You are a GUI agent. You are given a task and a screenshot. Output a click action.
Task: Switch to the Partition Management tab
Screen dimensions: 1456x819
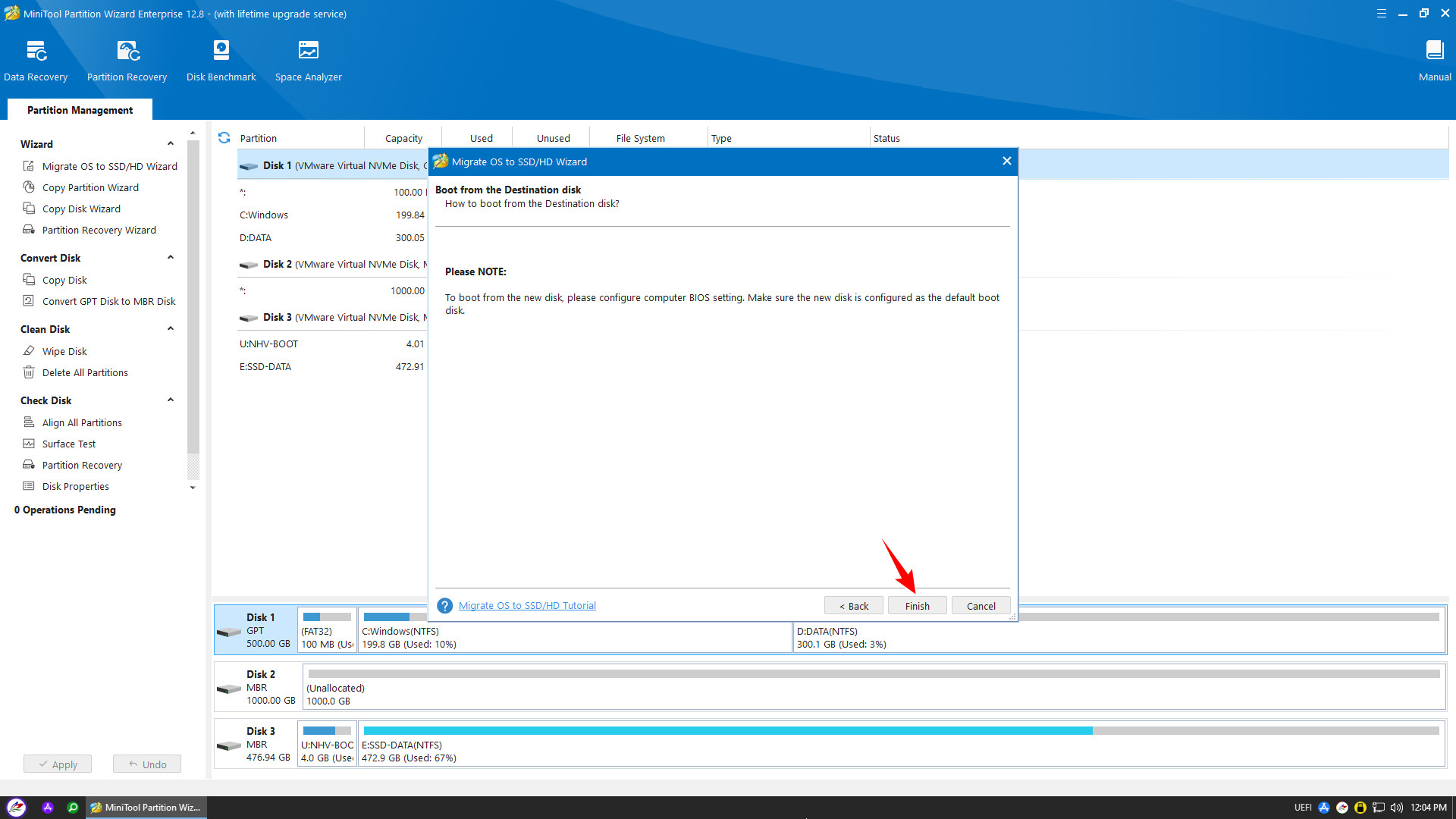(x=80, y=110)
